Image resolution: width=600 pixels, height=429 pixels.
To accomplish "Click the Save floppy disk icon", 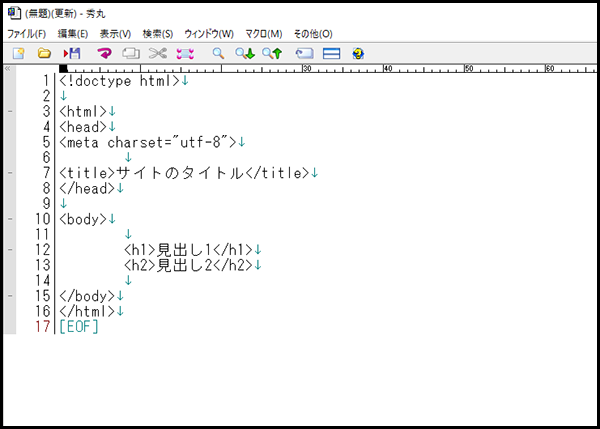I will click(72, 53).
